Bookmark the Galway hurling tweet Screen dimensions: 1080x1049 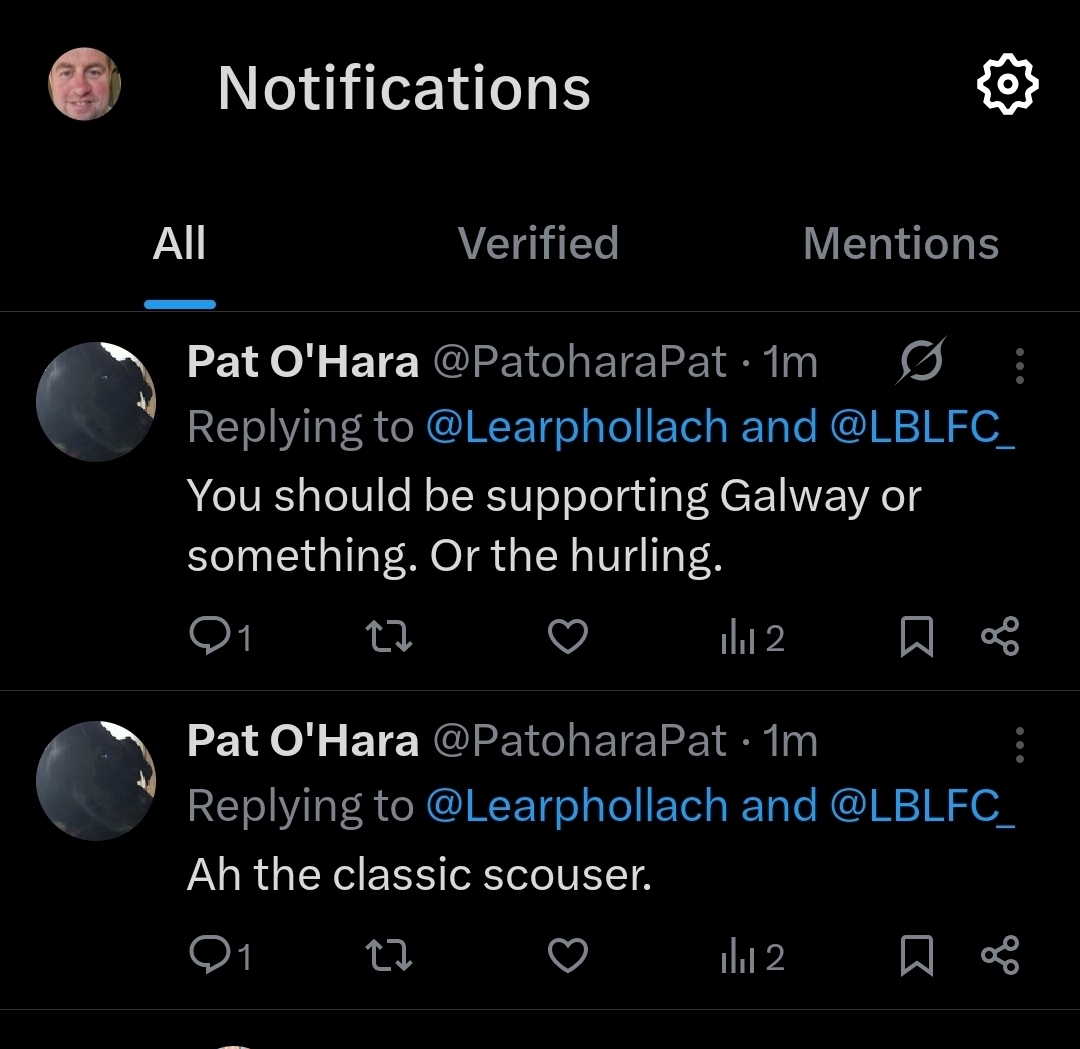917,637
